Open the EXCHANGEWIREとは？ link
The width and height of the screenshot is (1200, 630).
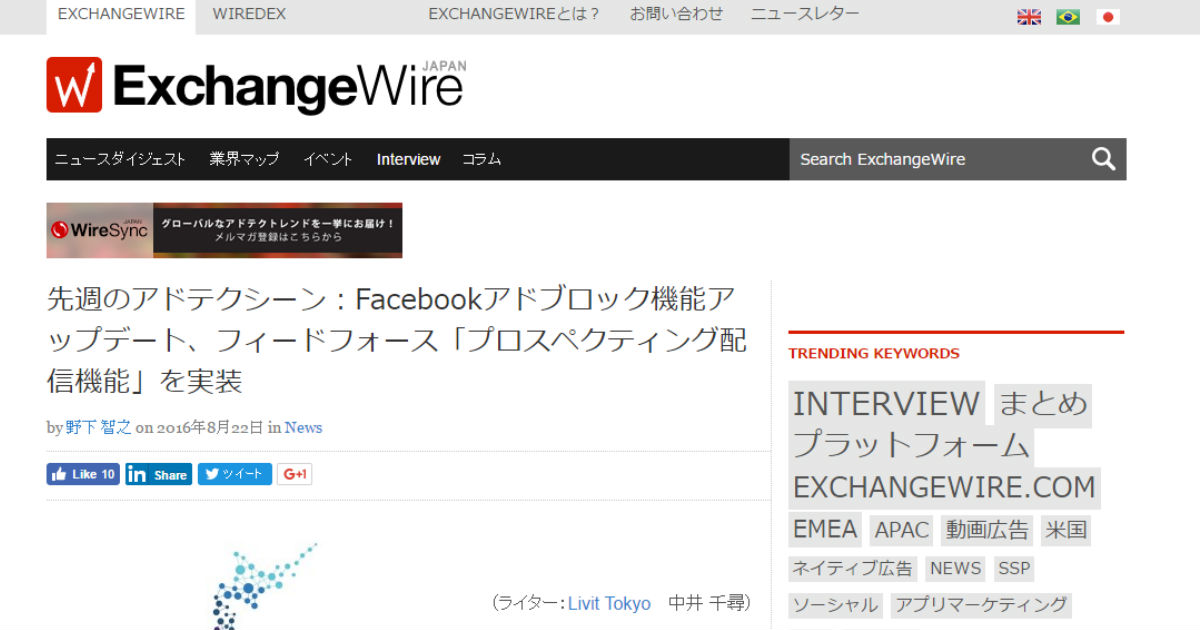(514, 14)
